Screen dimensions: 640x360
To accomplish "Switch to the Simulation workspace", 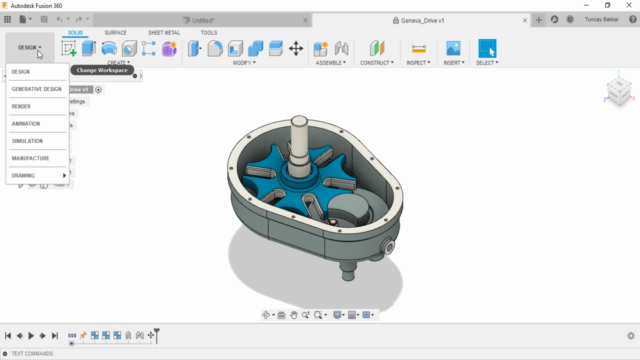I will 37,141.
